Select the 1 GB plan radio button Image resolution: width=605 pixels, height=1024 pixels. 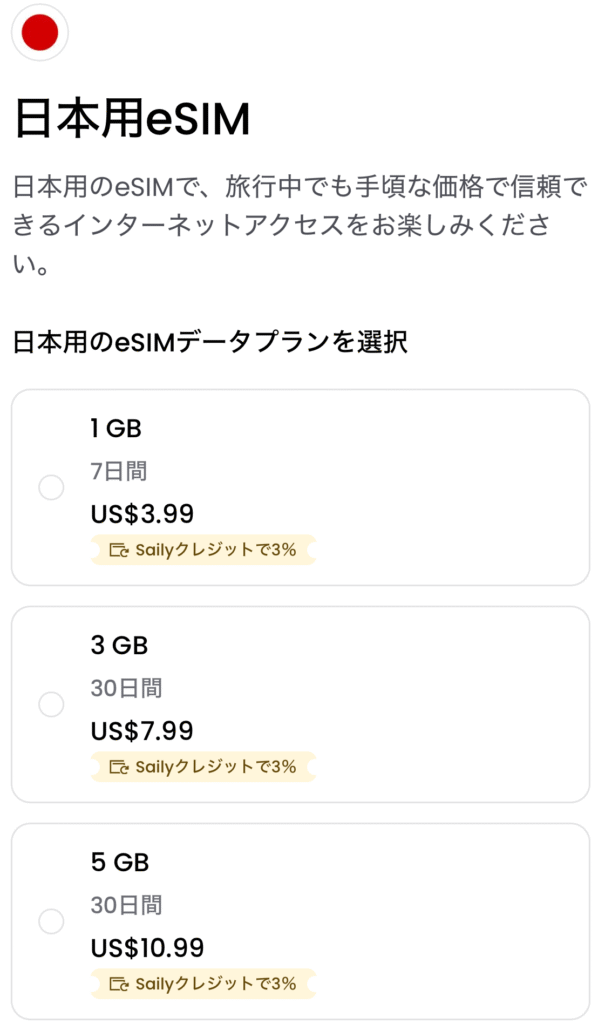click(x=51, y=488)
